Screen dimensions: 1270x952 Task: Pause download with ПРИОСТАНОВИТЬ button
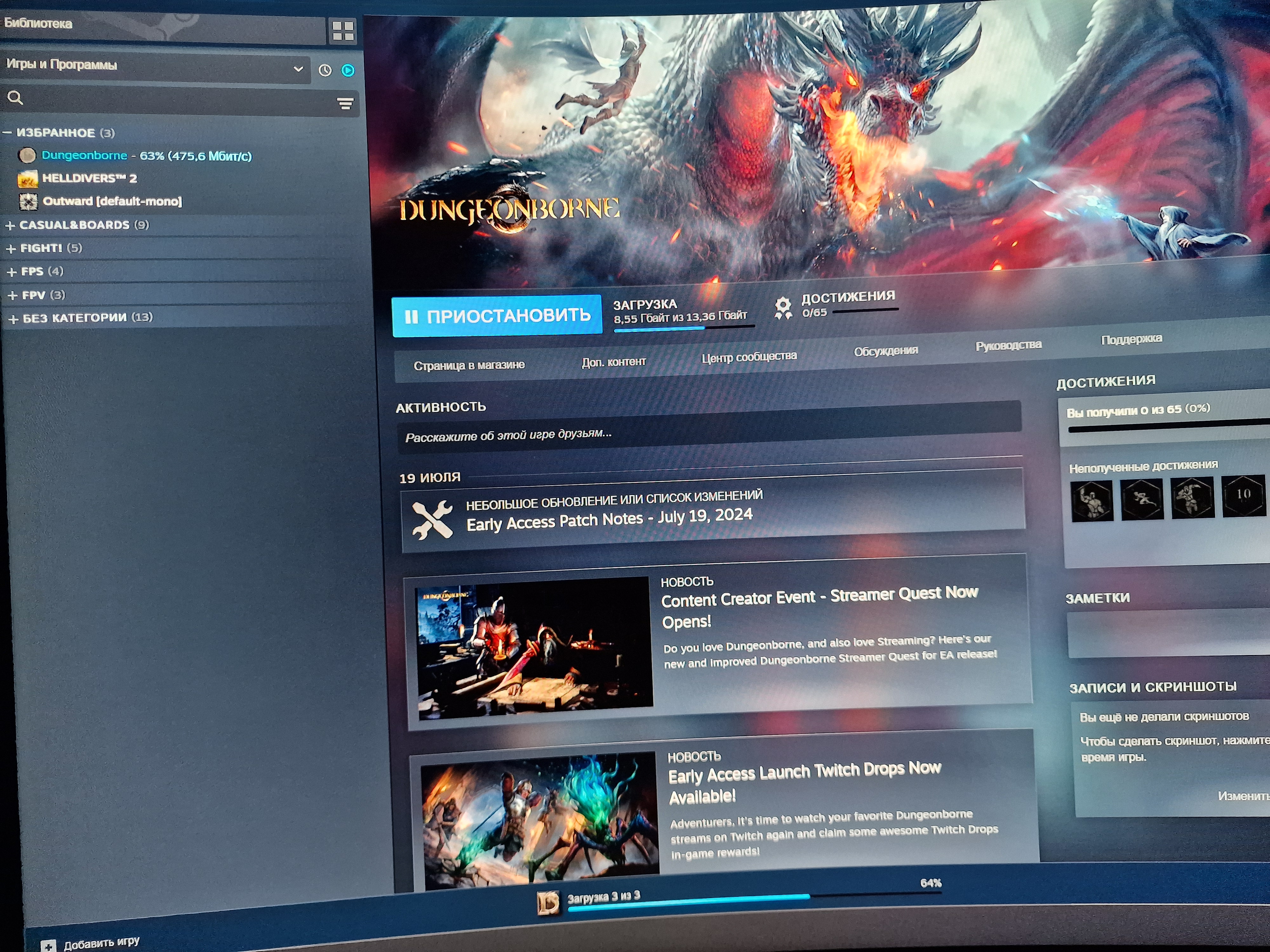497,316
